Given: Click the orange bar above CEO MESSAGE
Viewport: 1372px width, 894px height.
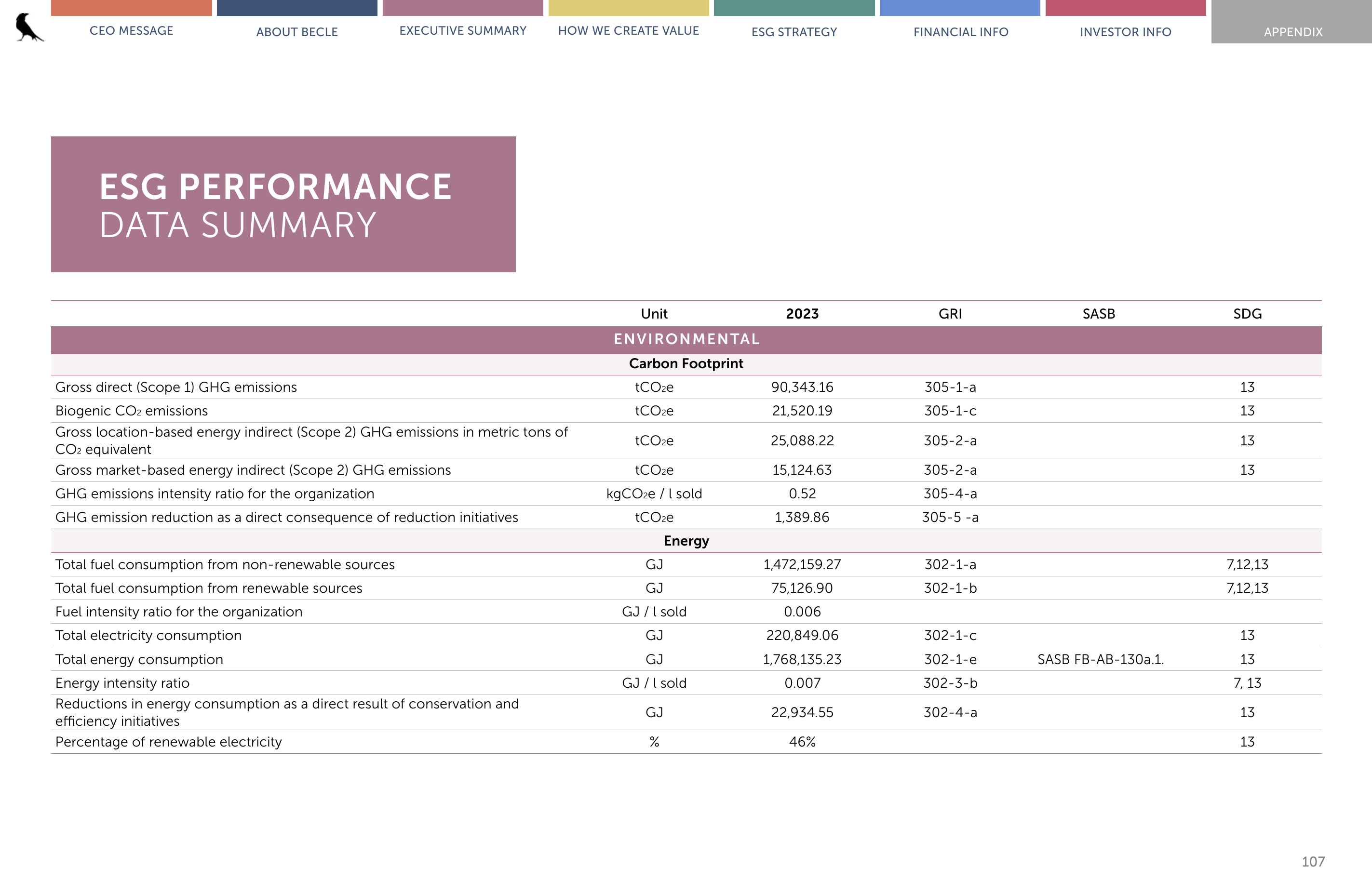Looking at the screenshot, I should pyautogui.click(x=132, y=8).
